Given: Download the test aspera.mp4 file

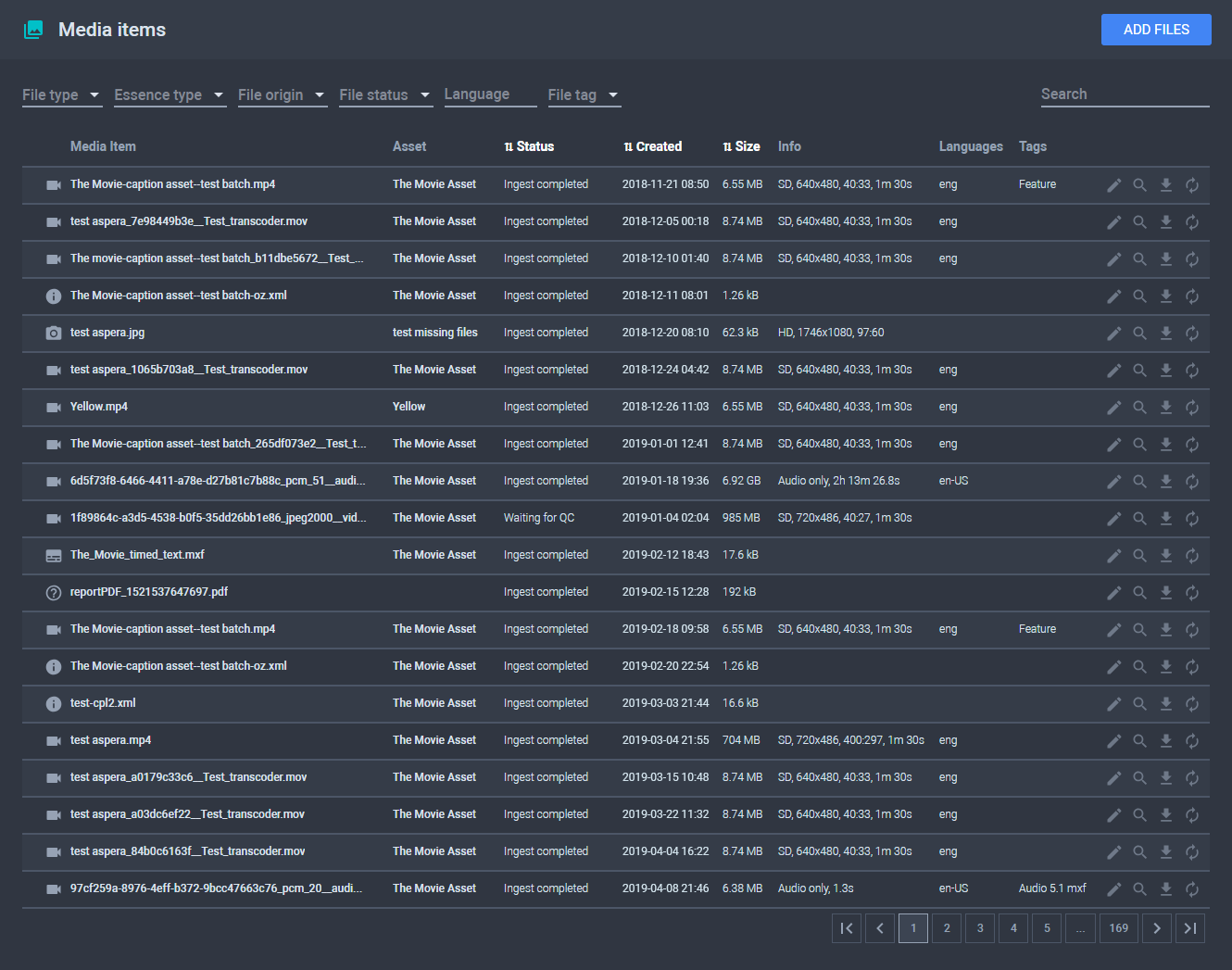Looking at the screenshot, I should tap(1166, 741).
